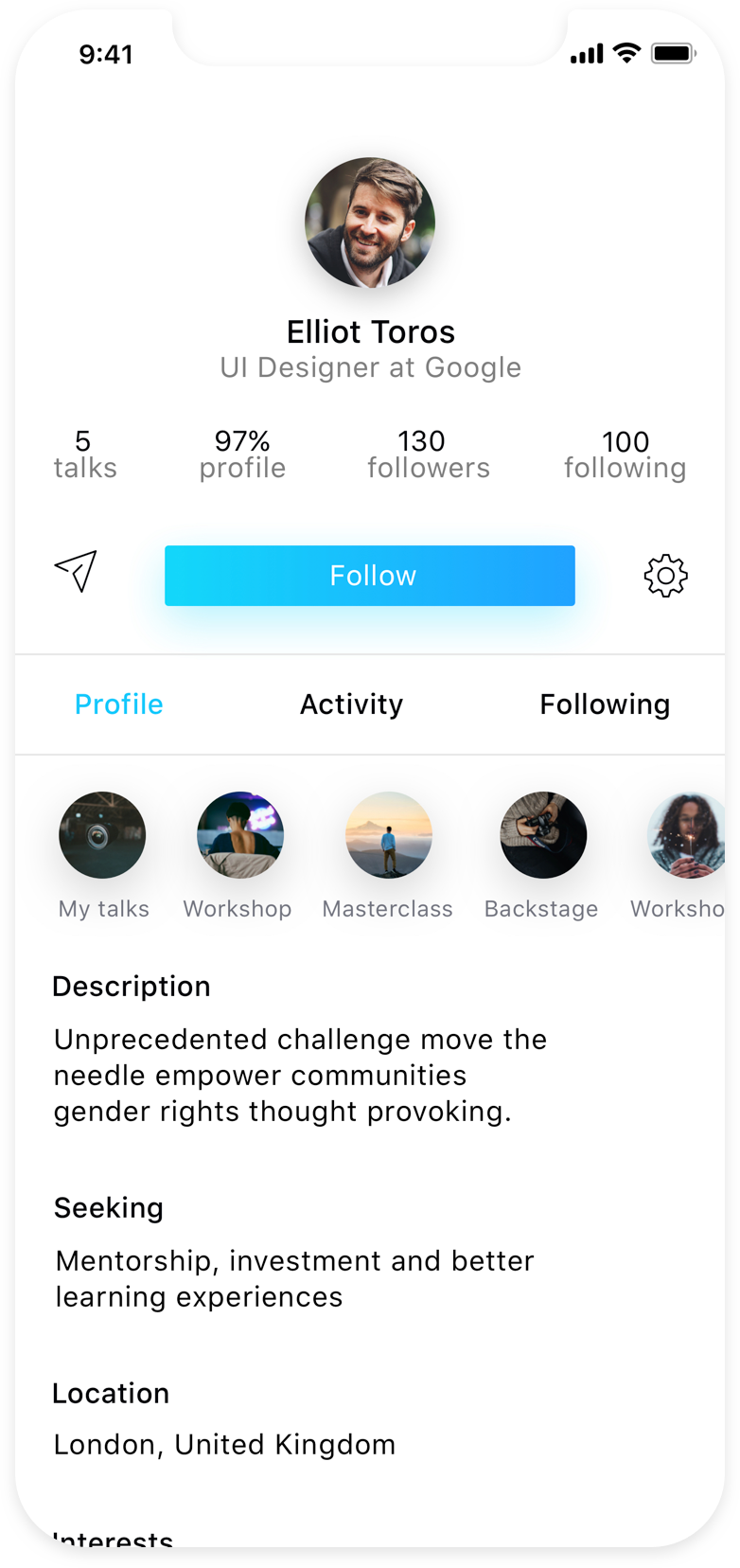View the Backstage story circle
740x1568 pixels.
tap(543, 835)
